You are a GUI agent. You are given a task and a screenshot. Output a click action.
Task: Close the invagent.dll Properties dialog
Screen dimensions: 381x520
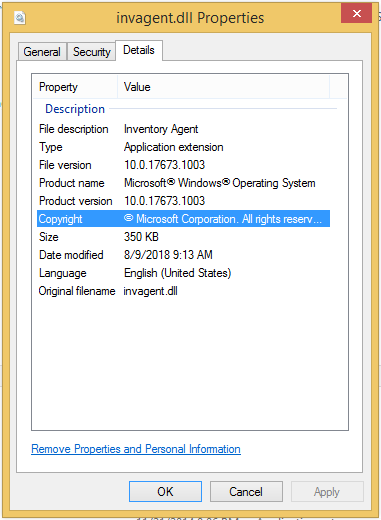point(356,13)
